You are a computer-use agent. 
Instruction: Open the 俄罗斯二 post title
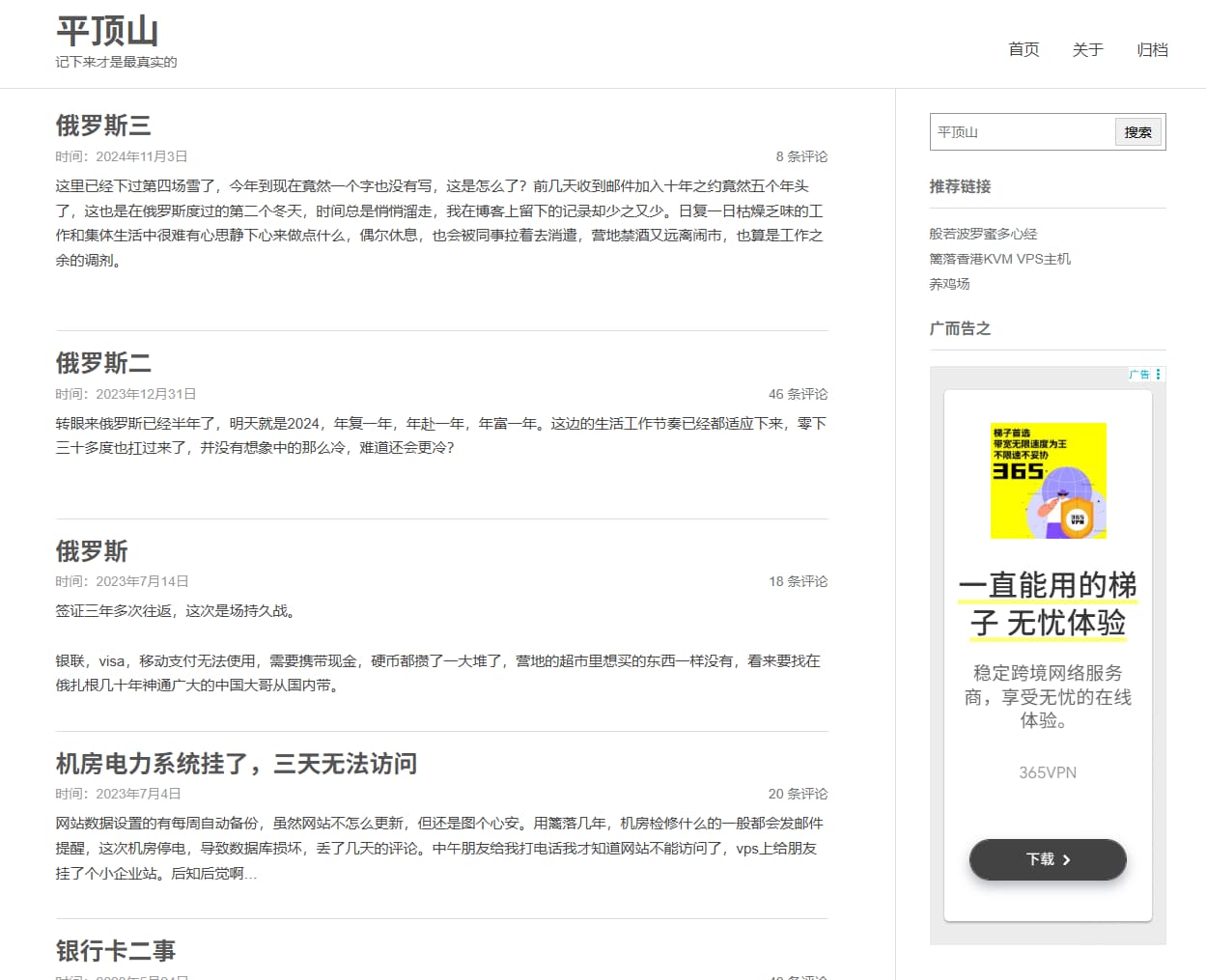103,363
